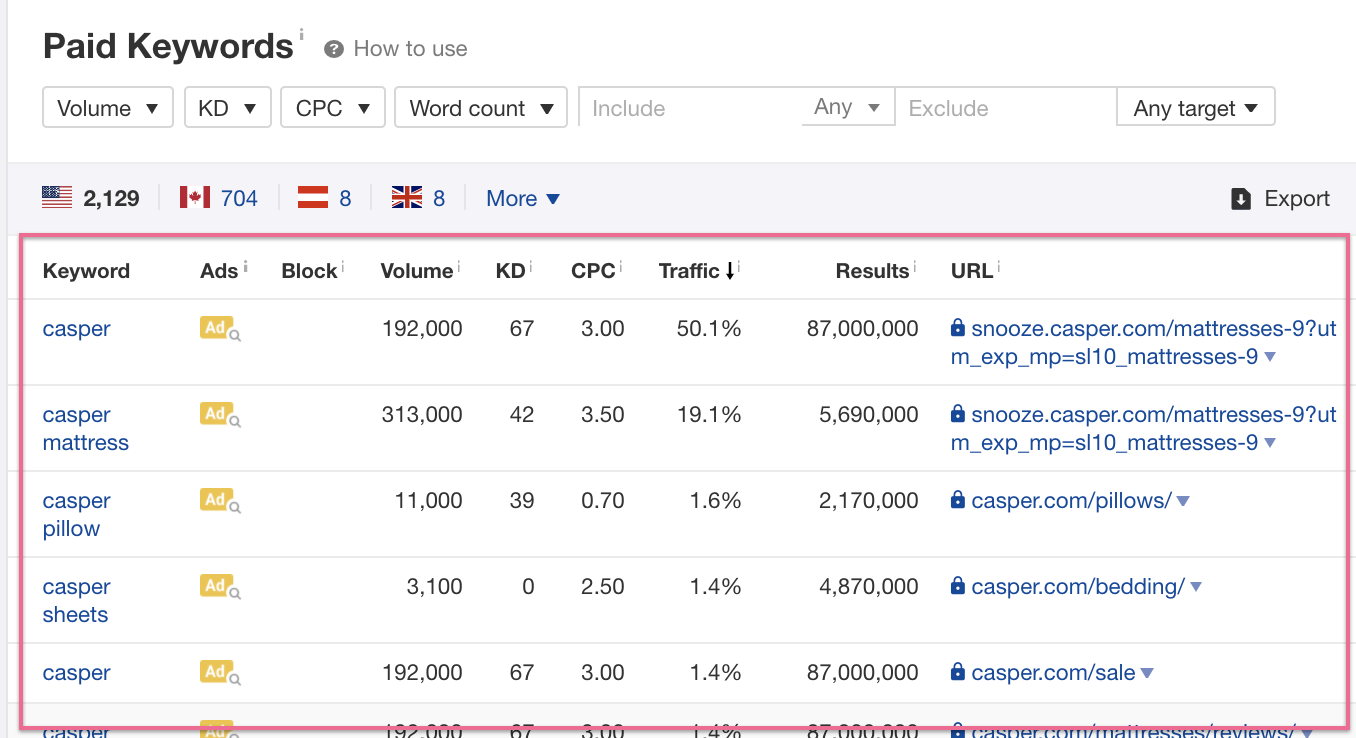Open the Volume filter dropdown

tap(108, 108)
